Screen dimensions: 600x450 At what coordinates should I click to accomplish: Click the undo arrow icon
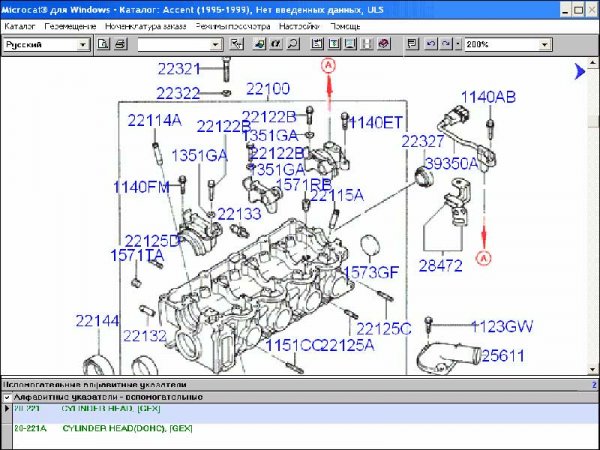point(431,45)
